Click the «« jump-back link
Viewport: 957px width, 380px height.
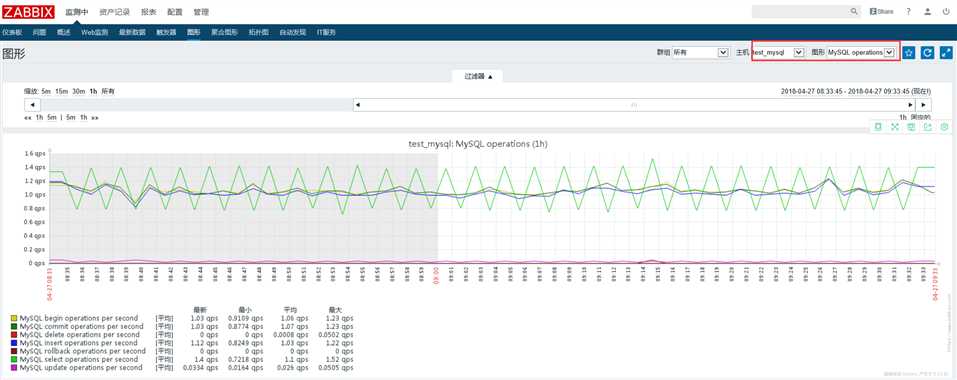tap(28, 117)
